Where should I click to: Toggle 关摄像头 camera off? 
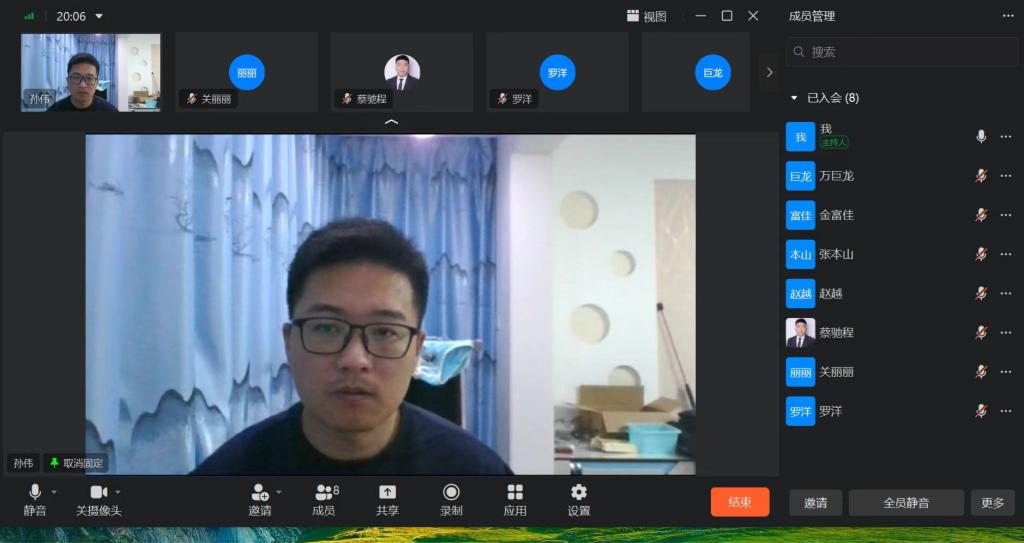tap(98, 493)
